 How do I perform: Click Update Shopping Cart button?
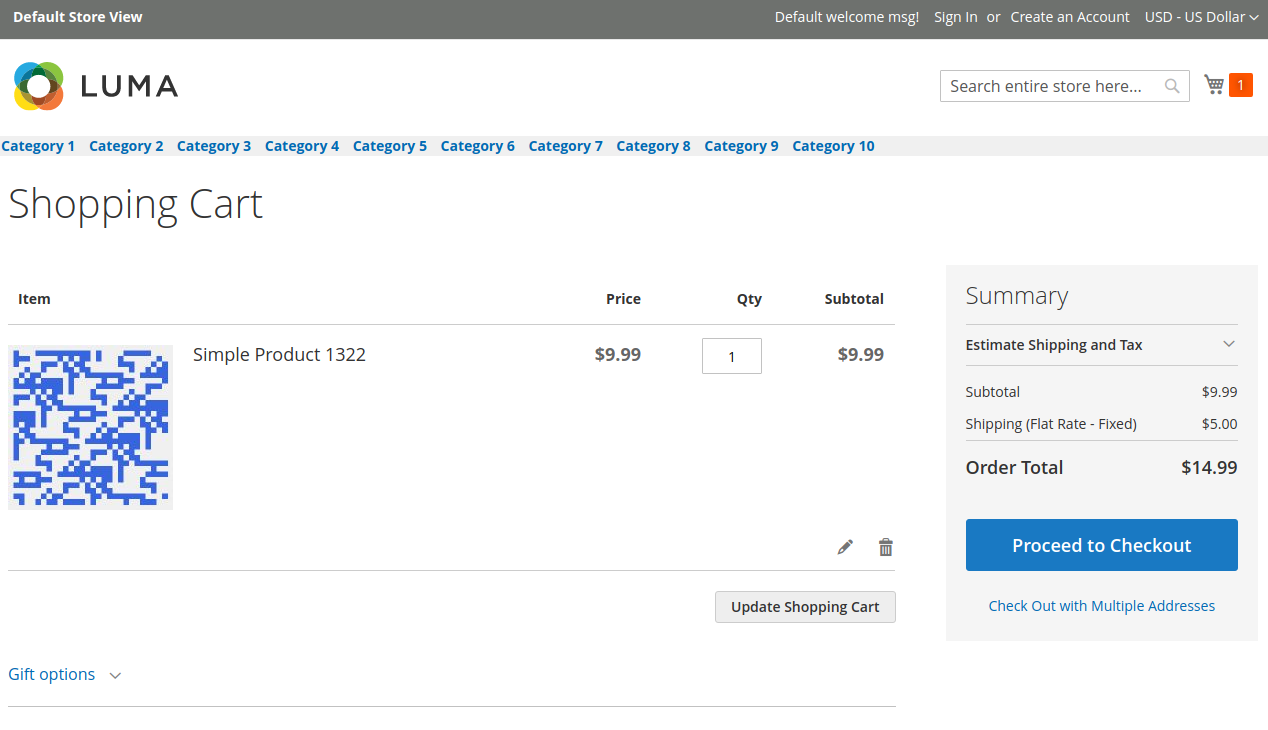pyautogui.click(x=805, y=607)
